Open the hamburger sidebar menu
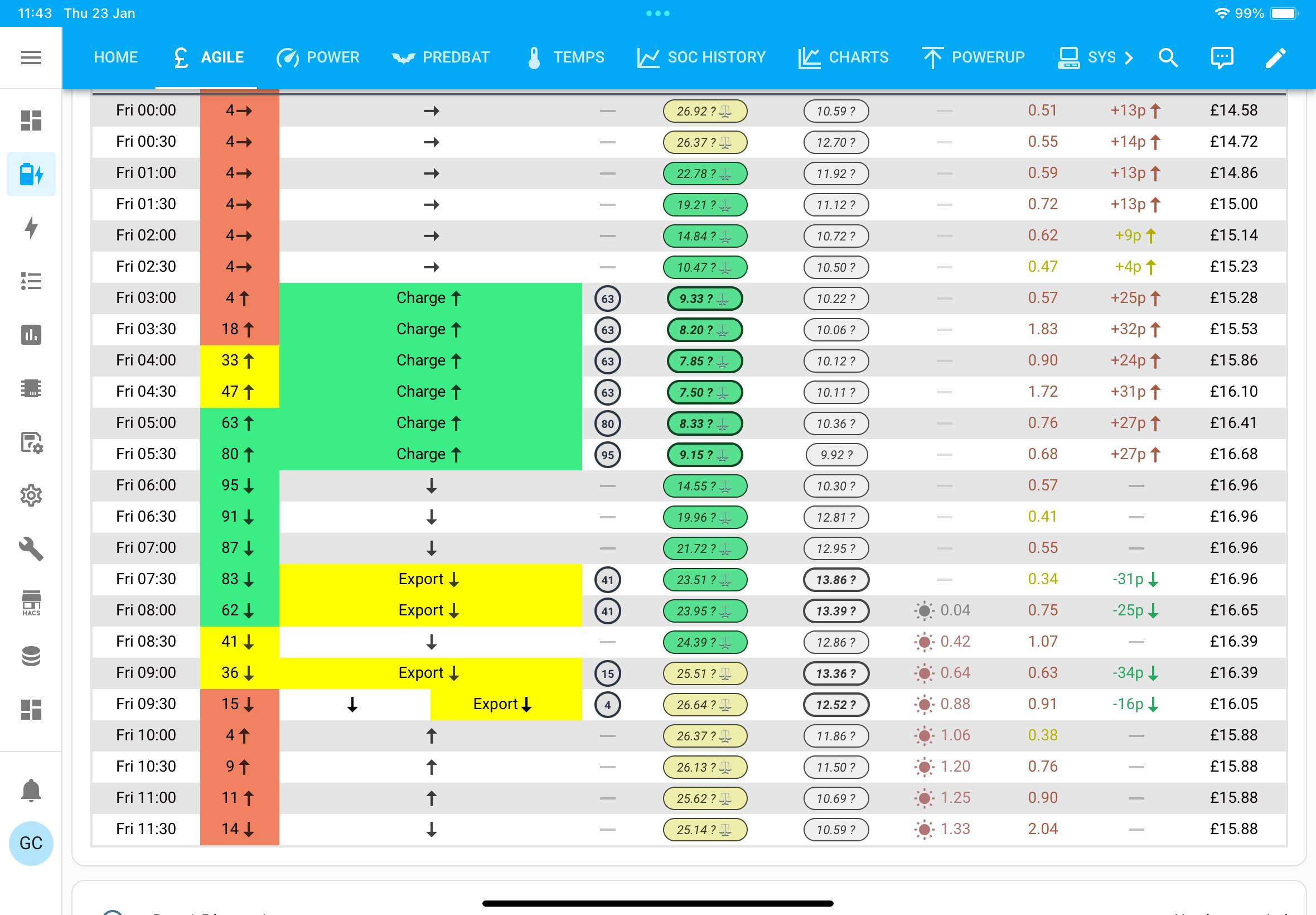This screenshot has width=1316, height=915. tap(31, 57)
